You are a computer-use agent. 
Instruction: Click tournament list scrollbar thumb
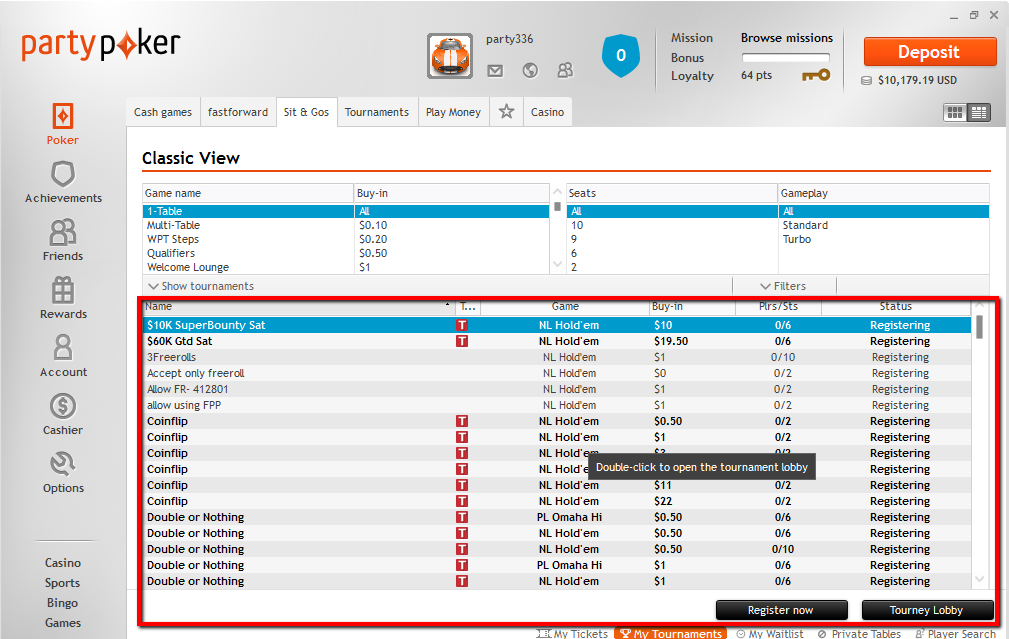979,327
